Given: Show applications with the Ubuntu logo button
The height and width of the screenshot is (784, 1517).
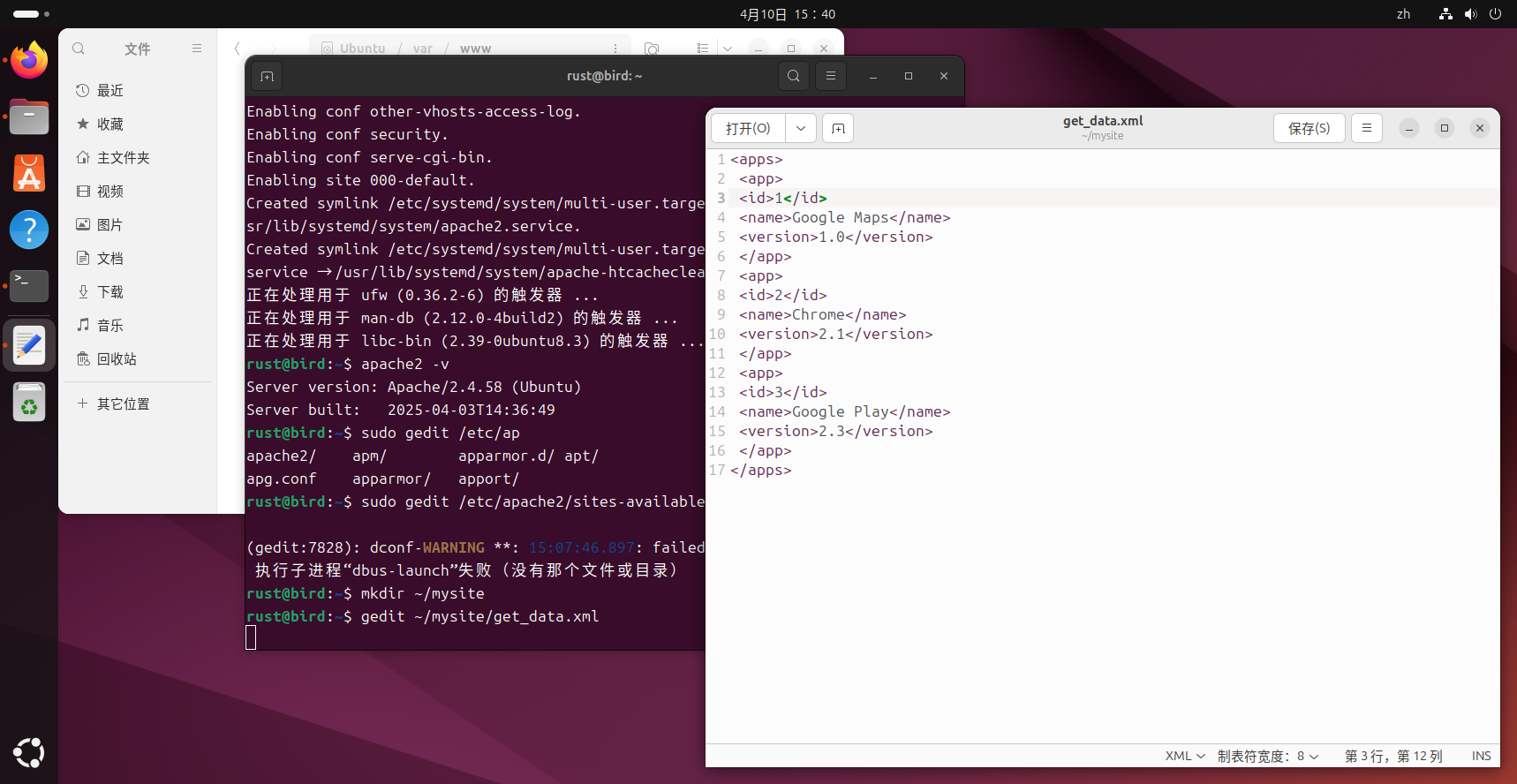Looking at the screenshot, I should 29,752.
